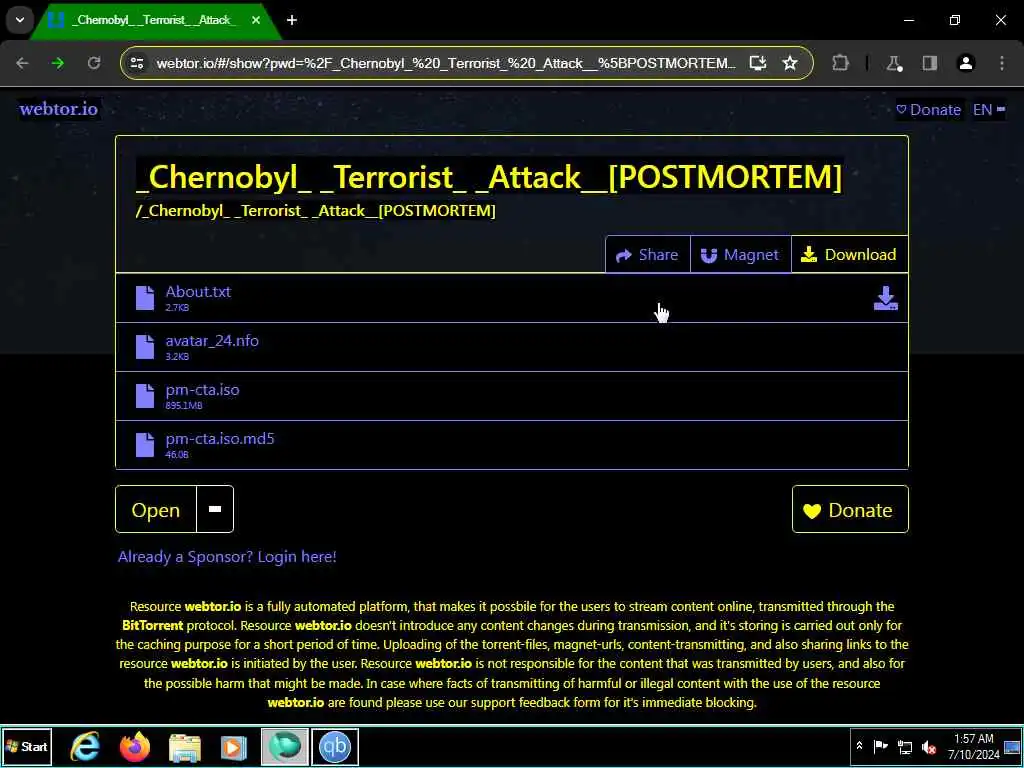
Task: Click the folder path under the title
Action: (x=315, y=211)
